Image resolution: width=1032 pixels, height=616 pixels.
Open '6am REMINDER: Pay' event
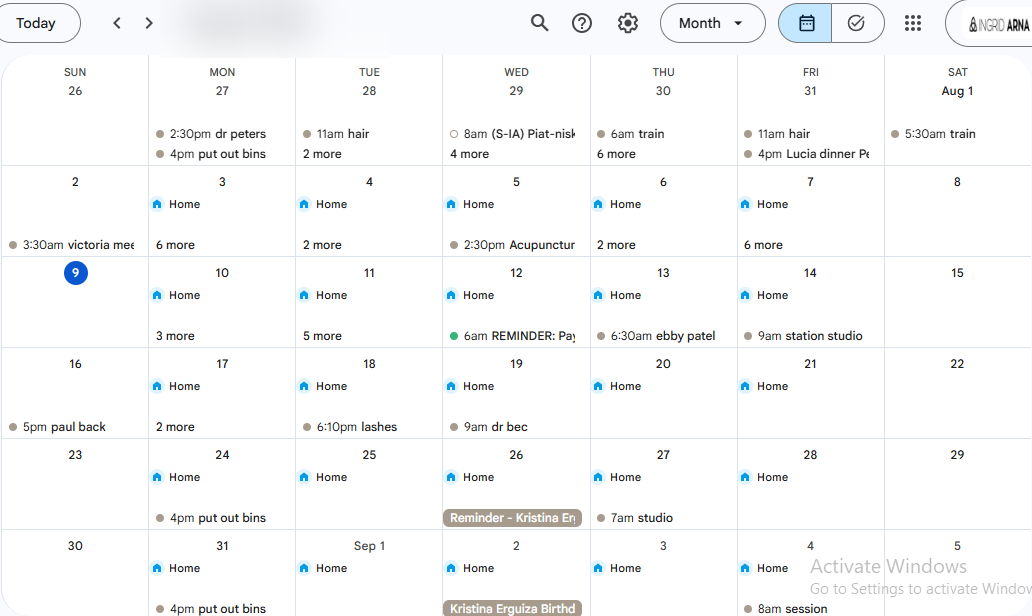[x=513, y=336]
